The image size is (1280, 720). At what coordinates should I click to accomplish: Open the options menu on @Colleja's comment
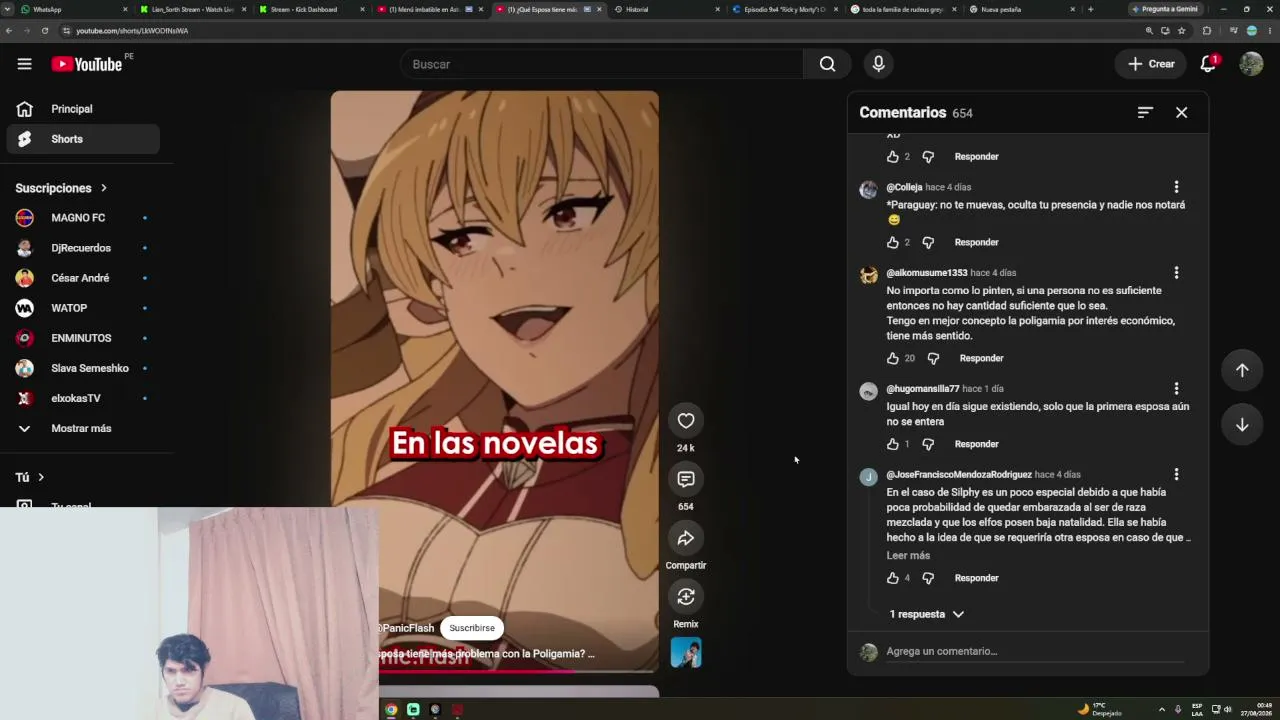coord(1176,187)
